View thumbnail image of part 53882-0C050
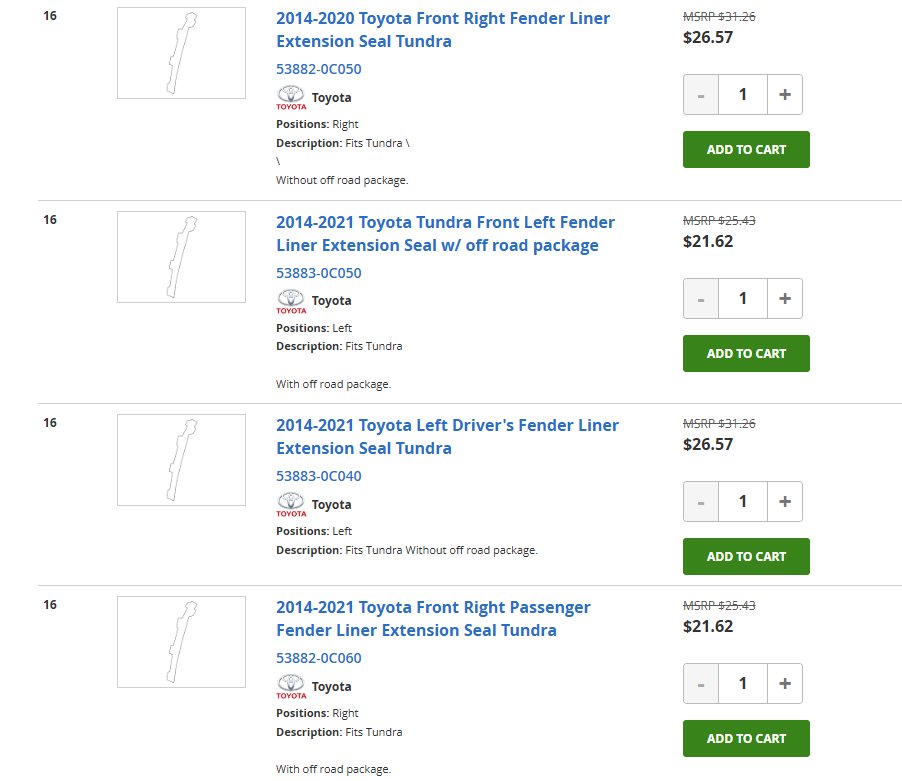The width and height of the screenshot is (902, 781). point(181,53)
